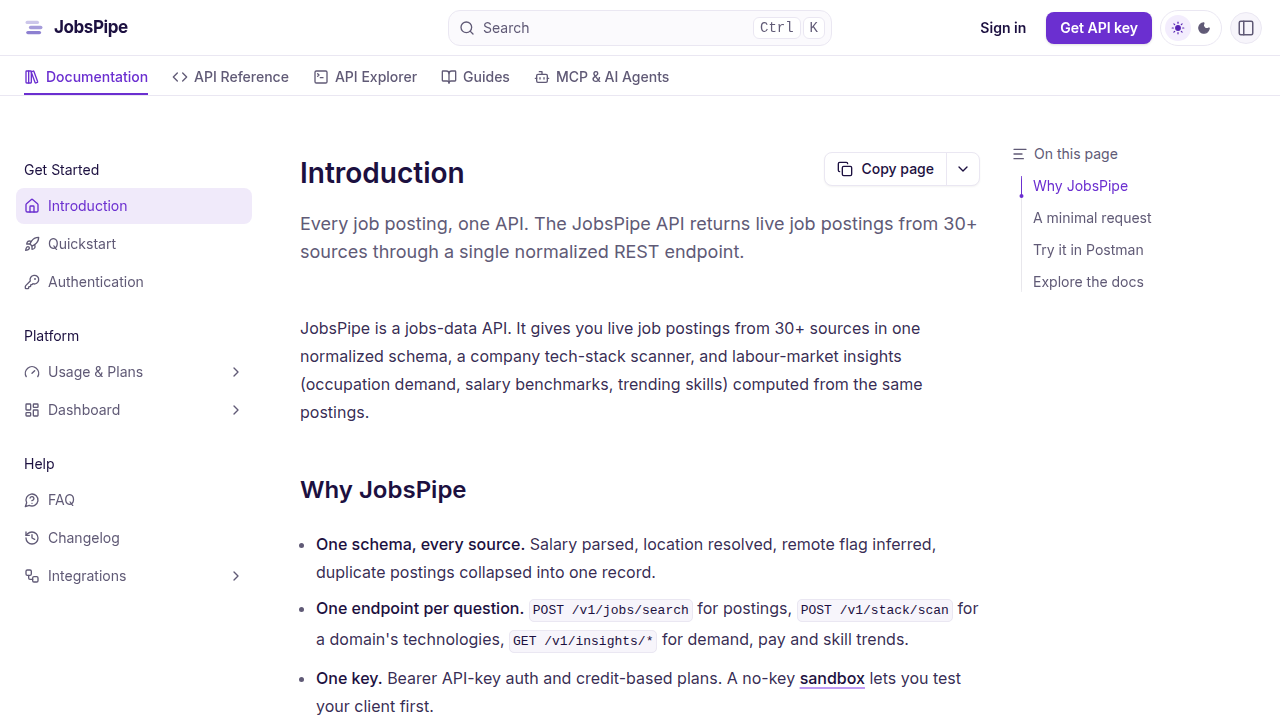Click the Integrations nodes icon
The height and width of the screenshot is (720, 1280).
32,576
